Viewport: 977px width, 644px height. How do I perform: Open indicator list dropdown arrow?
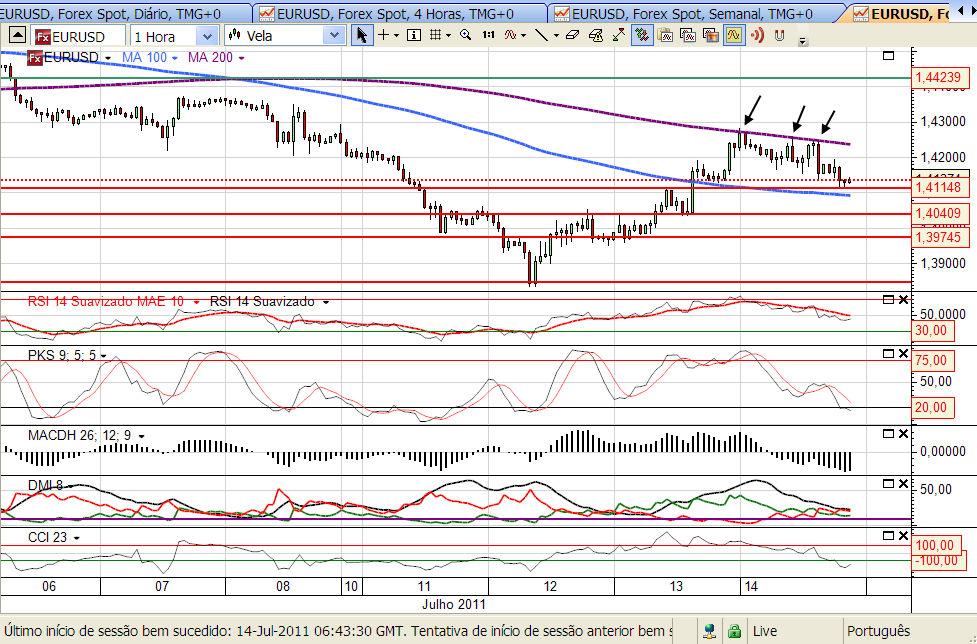[523, 36]
